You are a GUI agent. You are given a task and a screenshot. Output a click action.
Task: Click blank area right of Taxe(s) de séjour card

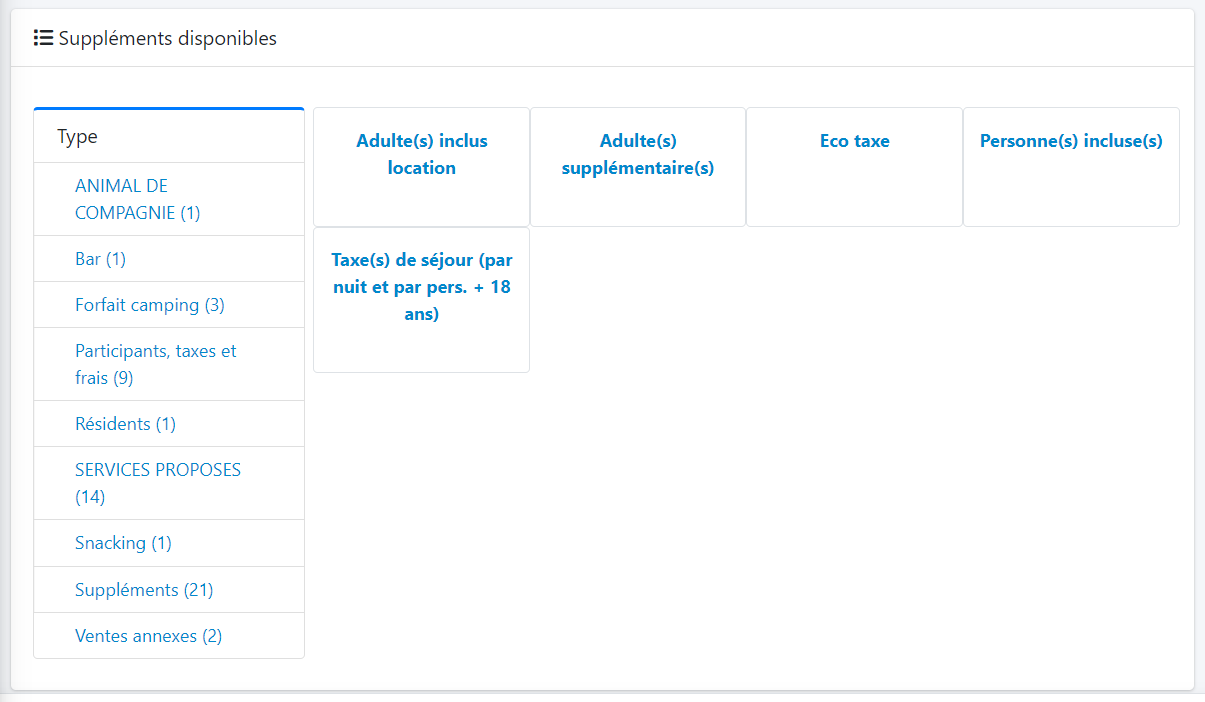pos(750,300)
